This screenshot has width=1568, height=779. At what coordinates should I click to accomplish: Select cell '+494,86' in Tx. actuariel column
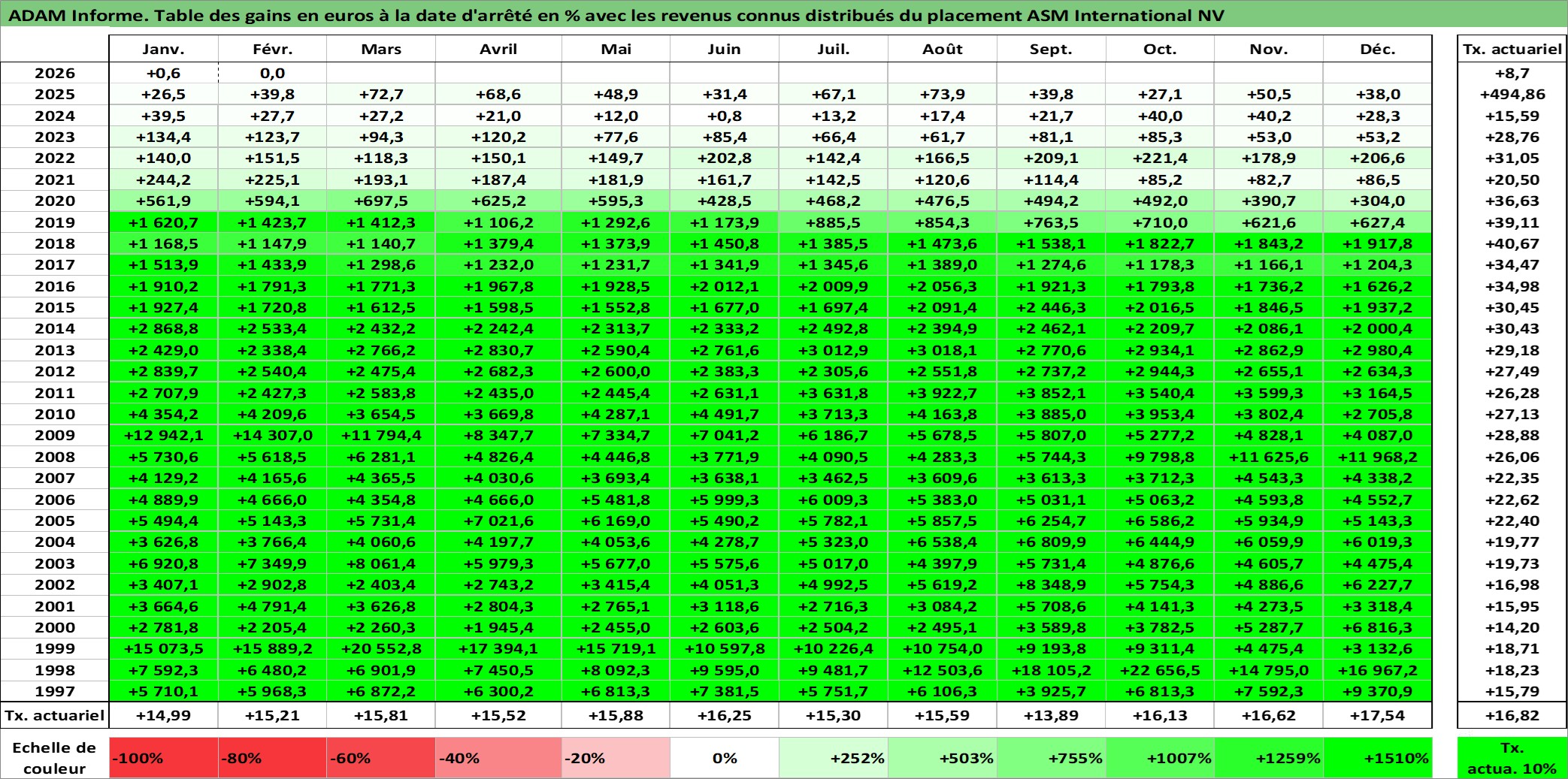pyautogui.click(x=1512, y=94)
